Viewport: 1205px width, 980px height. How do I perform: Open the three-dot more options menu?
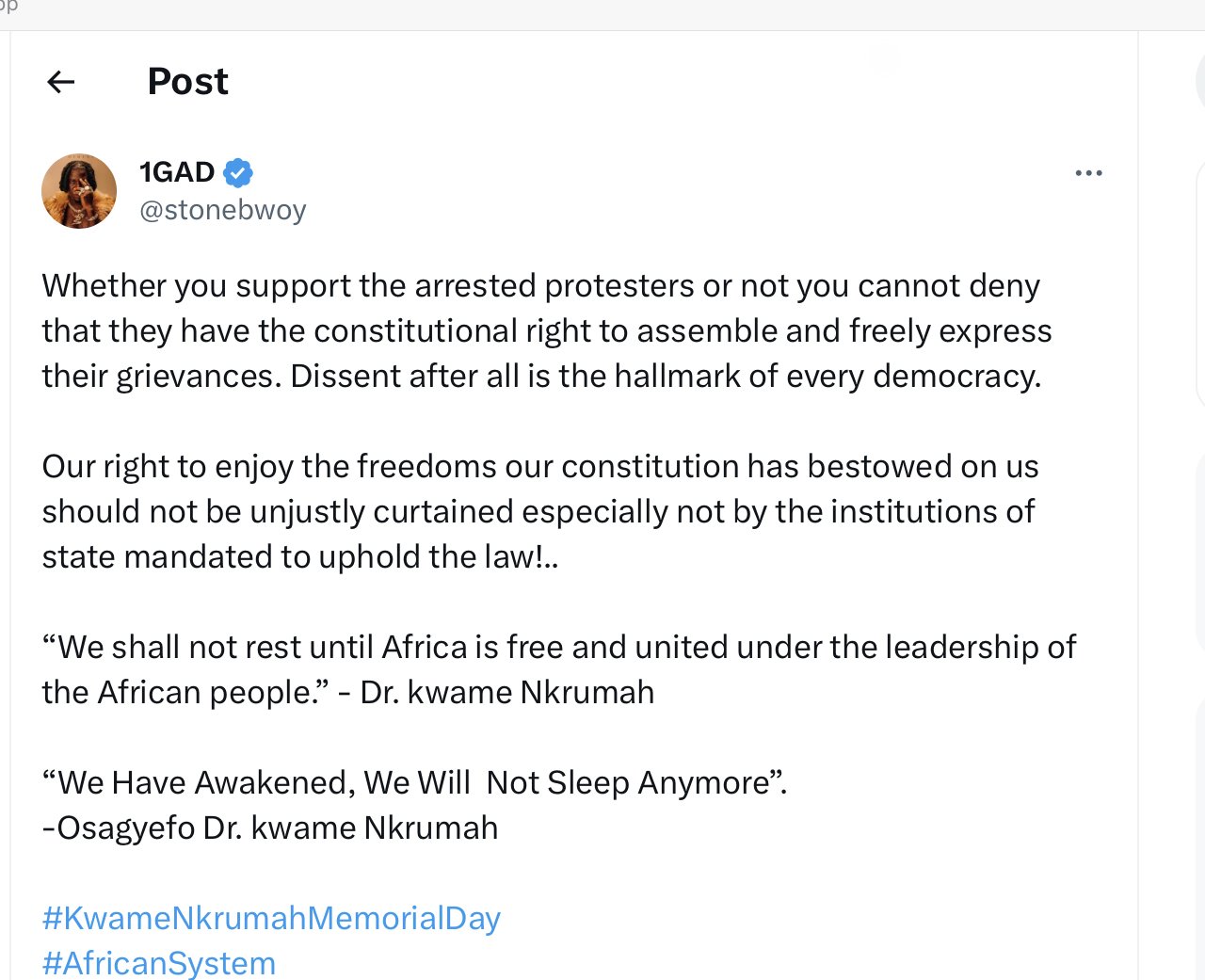1088,173
